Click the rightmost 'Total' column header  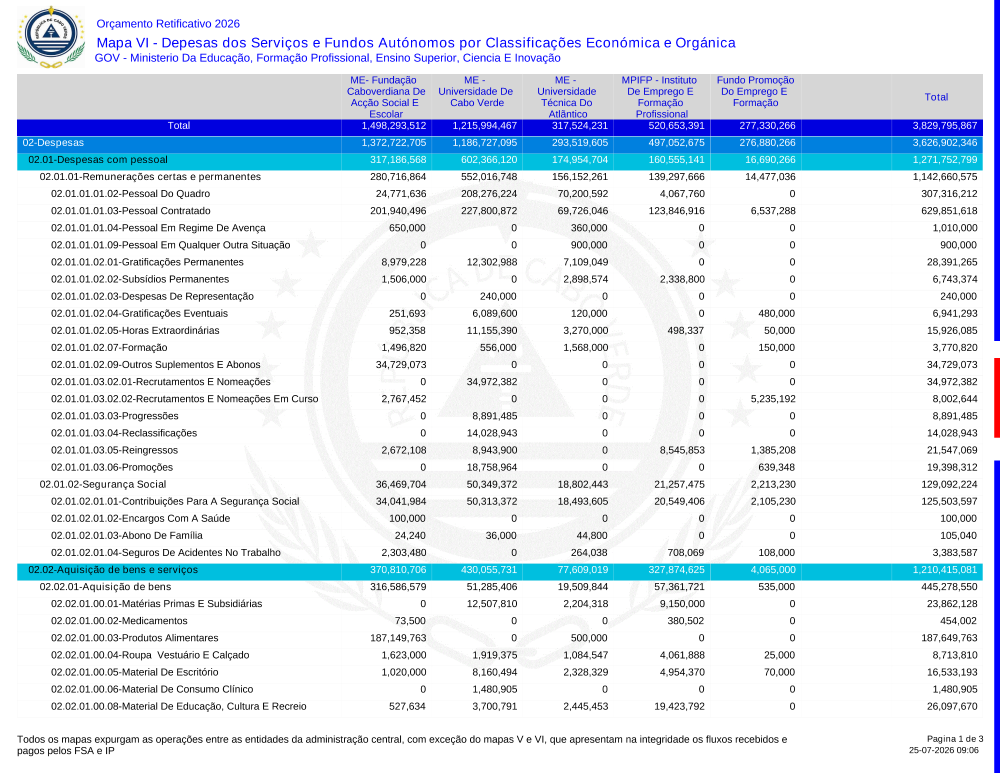(x=936, y=97)
